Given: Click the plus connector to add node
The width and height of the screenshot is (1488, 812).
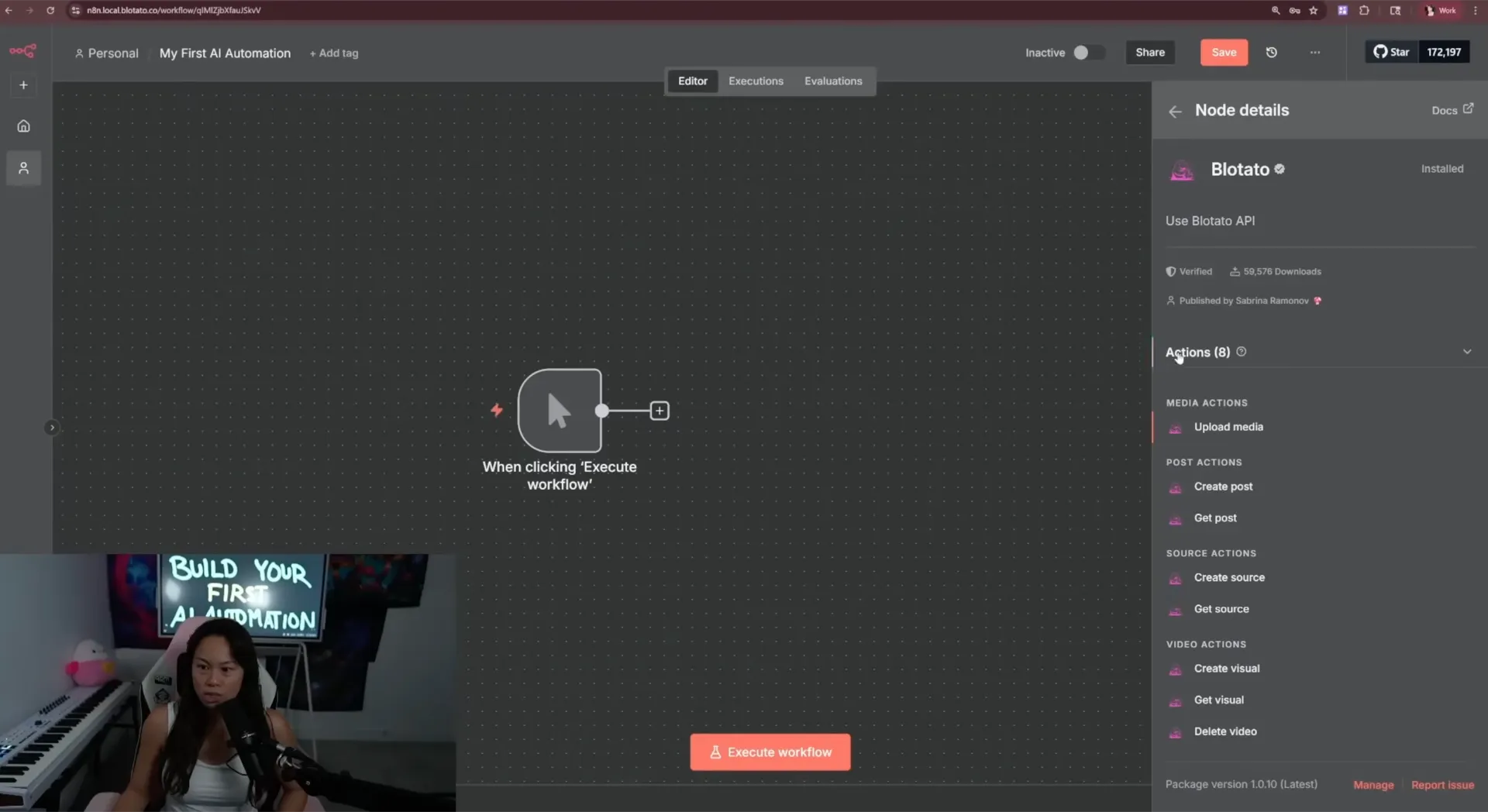Looking at the screenshot, I should tap(660, 411).
